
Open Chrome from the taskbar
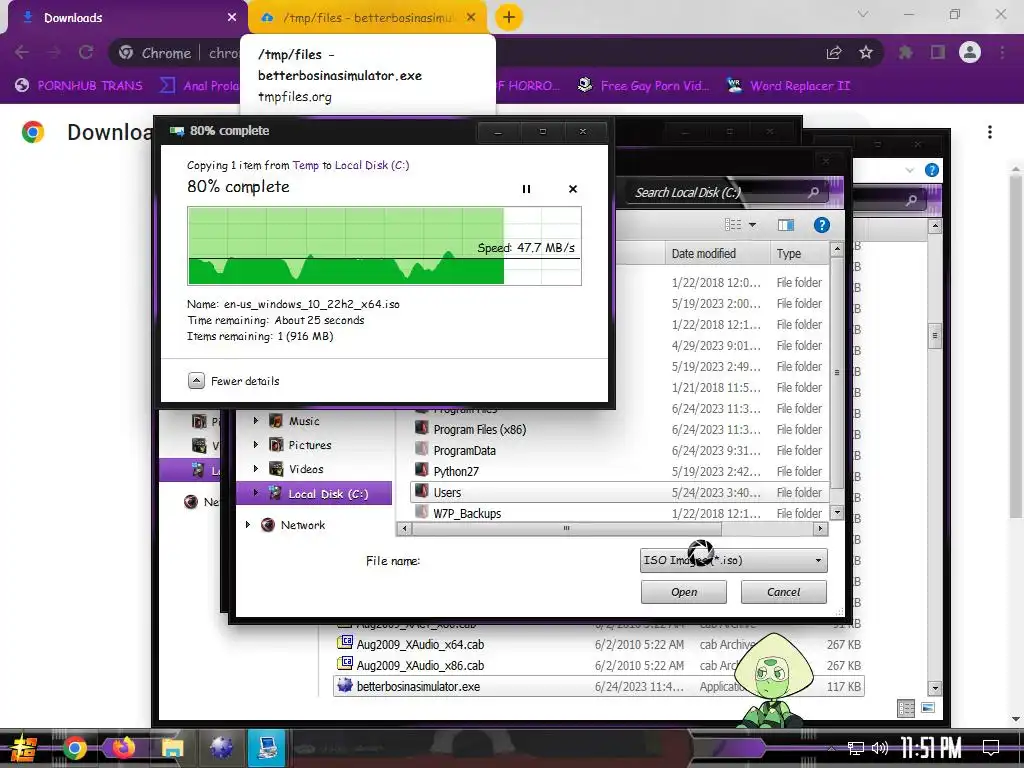74,748
